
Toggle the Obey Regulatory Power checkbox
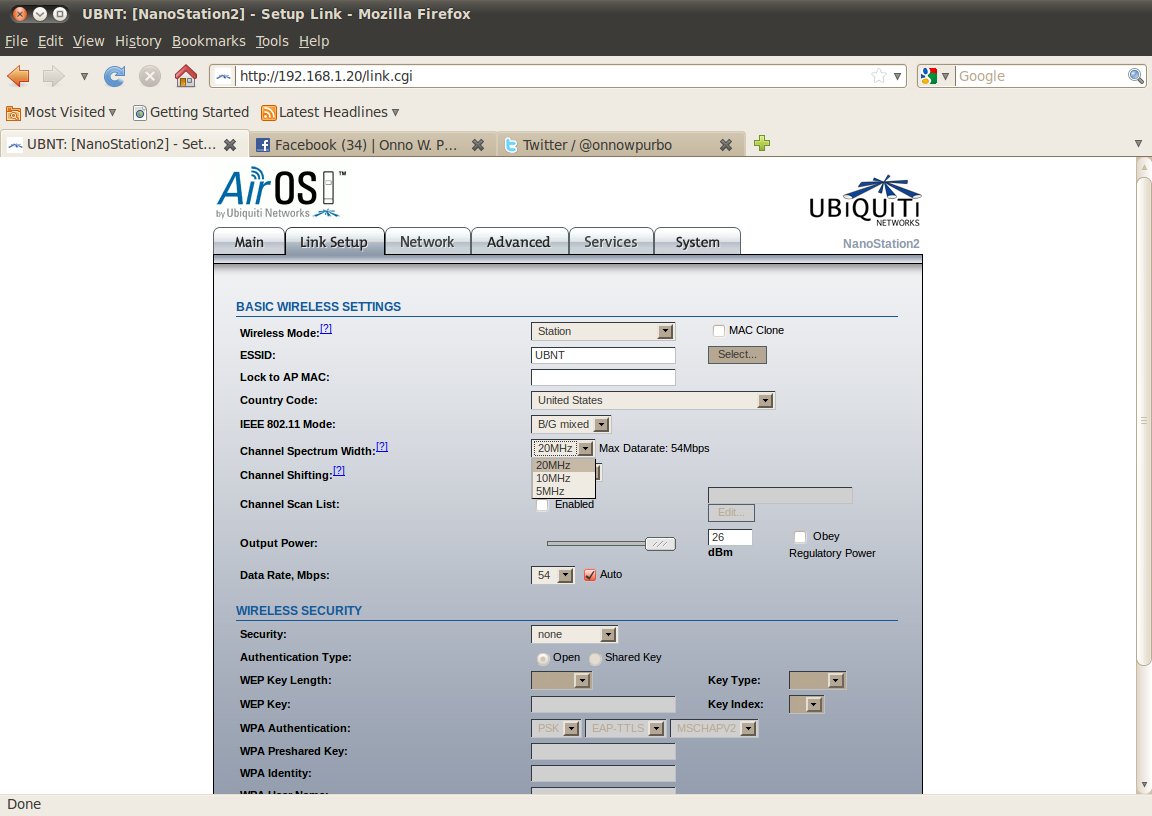point(799,537)
